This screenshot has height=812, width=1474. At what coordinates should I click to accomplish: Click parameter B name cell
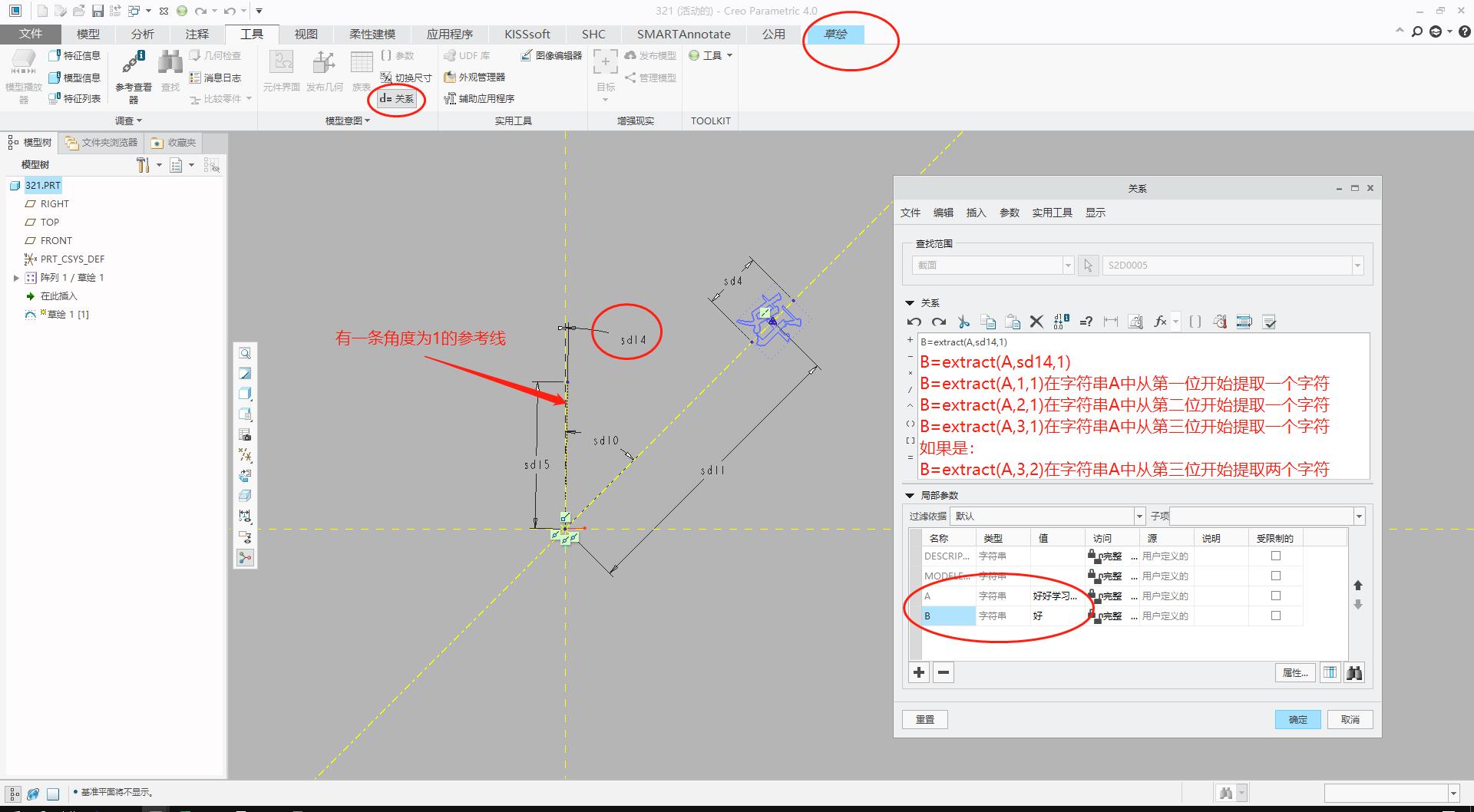[x=949, y=616]
